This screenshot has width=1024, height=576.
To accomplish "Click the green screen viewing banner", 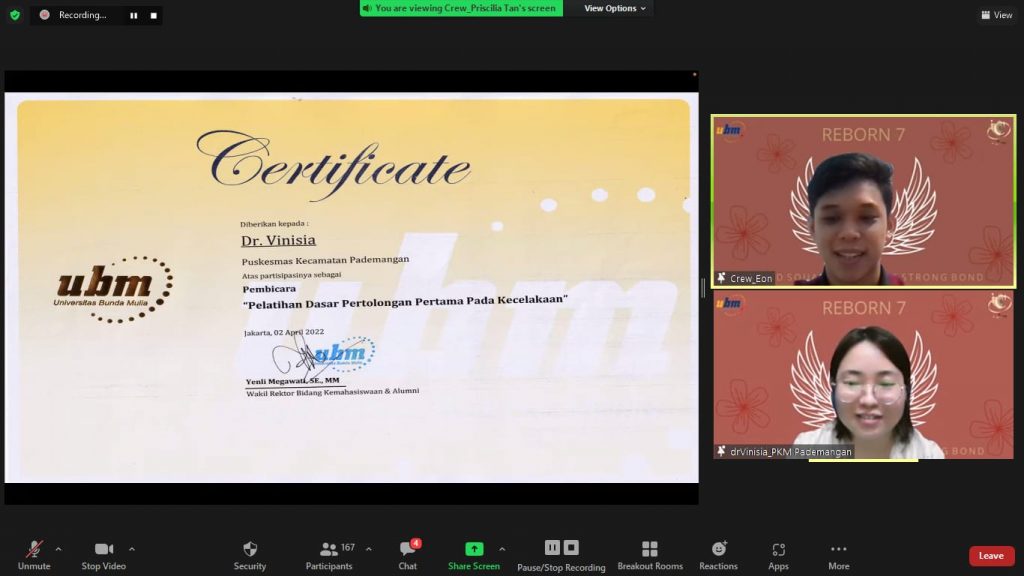I will click(461, 8).
